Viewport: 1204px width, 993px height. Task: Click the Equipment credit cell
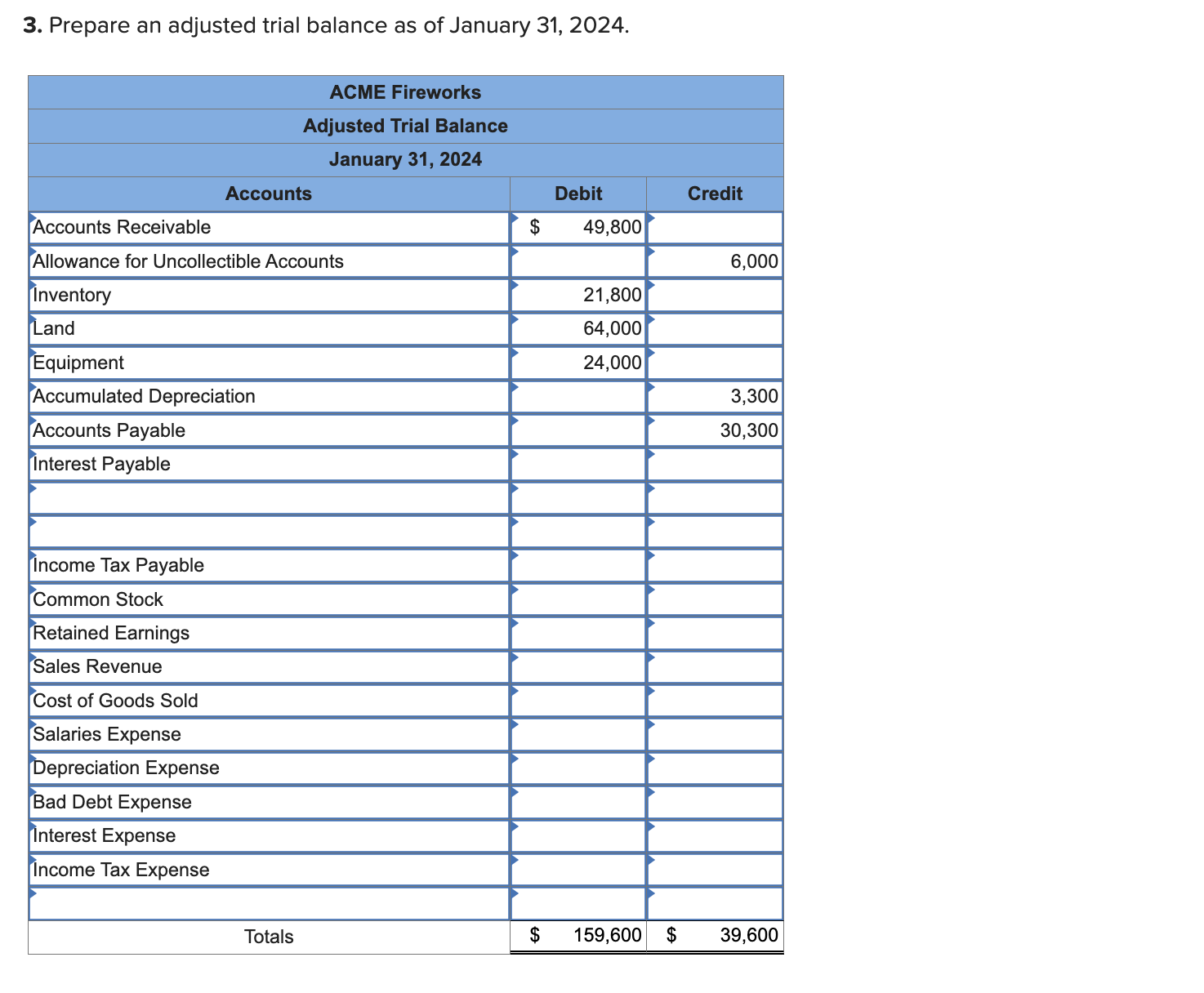coord(715,363)
